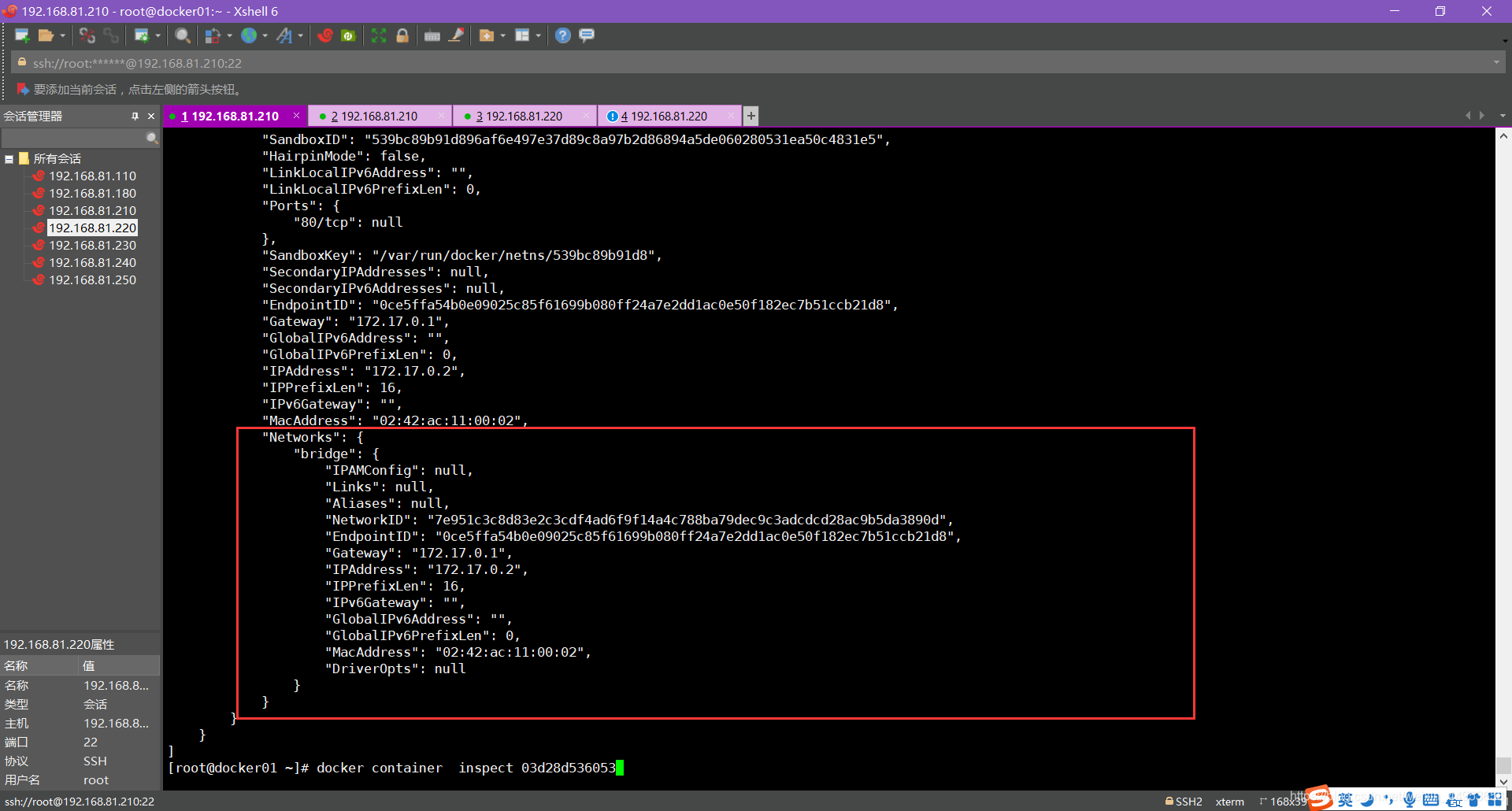This screenshot has height=811, width=1512.
Task: Click the layout panes toolbar icon
Action: tap(522, 35)
